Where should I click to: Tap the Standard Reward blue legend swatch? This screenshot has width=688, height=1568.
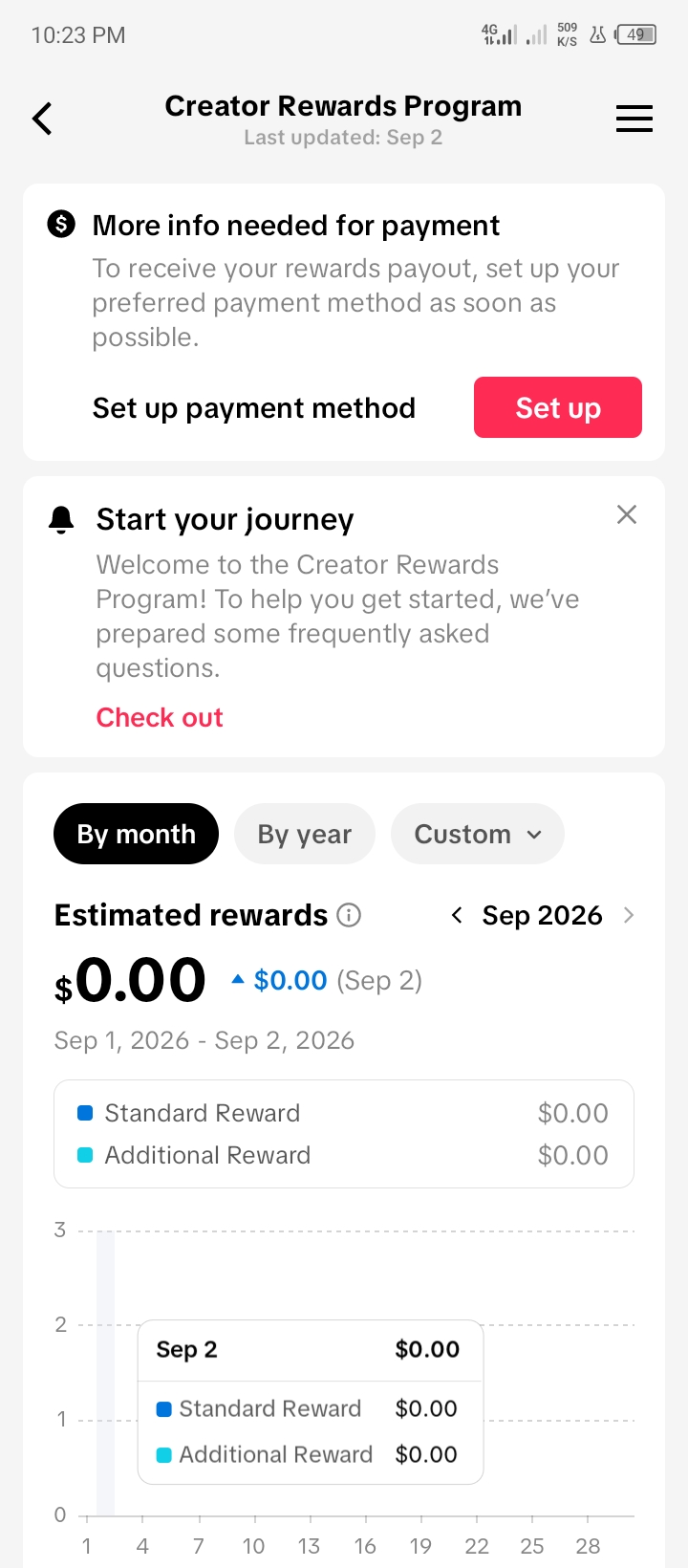pyautogui.click(x=85, y=1113)
